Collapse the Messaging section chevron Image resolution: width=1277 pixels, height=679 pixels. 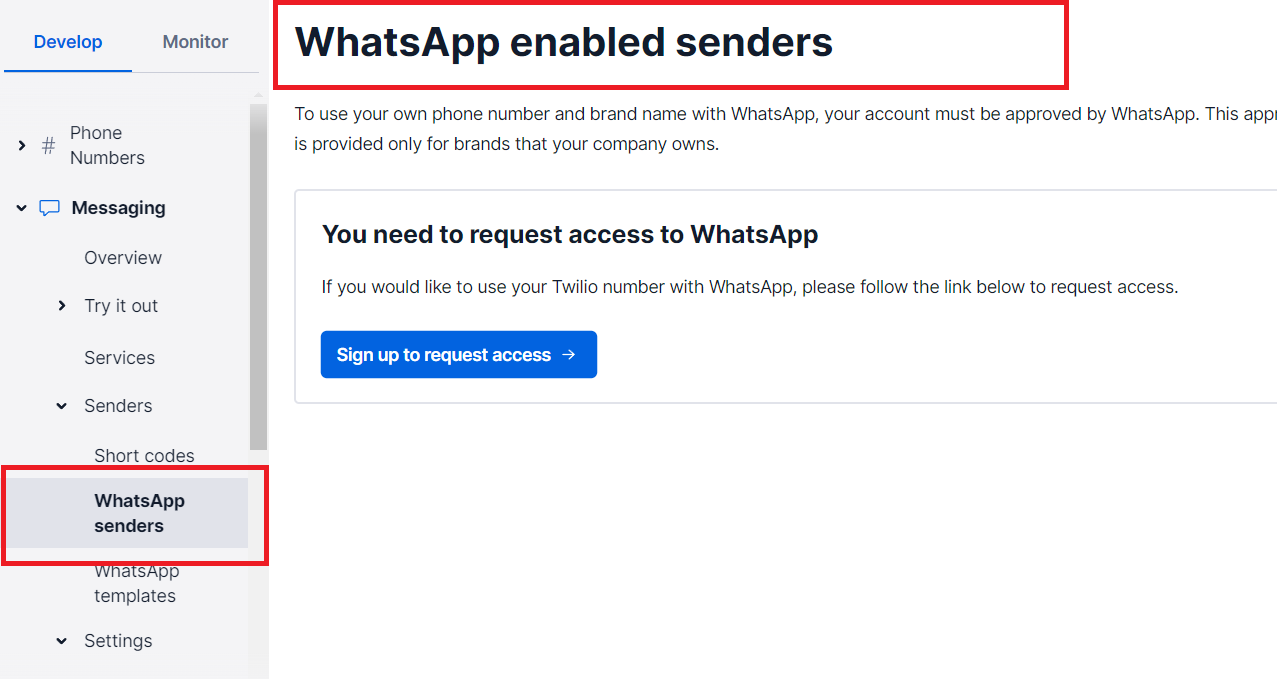[x=22, y=208]
